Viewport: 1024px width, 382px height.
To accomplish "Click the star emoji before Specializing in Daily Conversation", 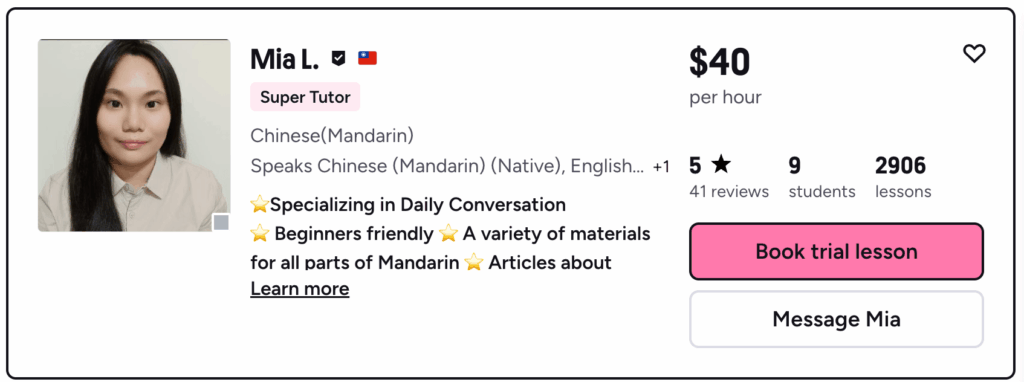I will [260, 205].
